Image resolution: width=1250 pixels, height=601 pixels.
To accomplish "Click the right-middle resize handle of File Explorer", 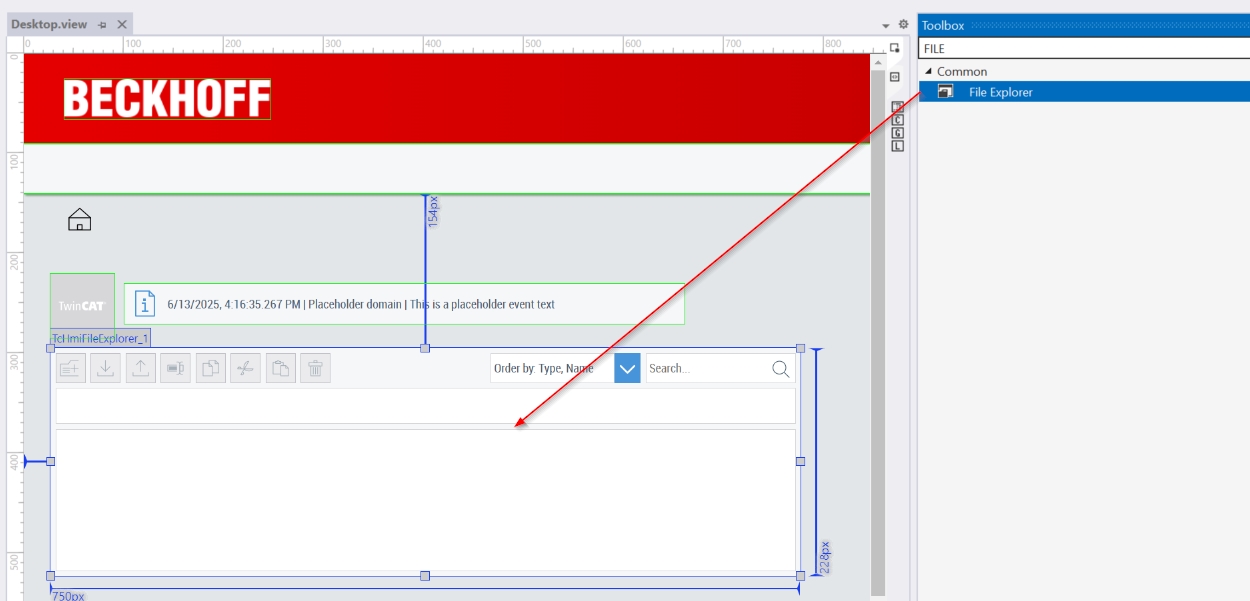I will (x=800, y=461).
